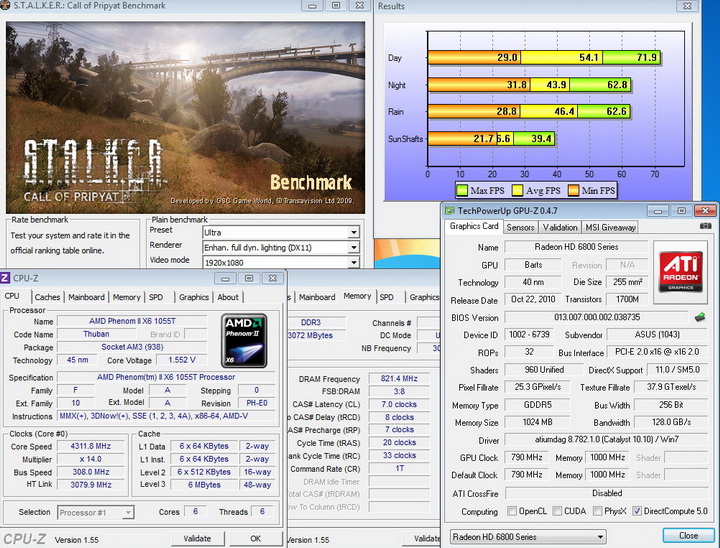Click the yellow Avg FPS legend swatch
This screenshot has height=548, width=720.
(518, 190)
